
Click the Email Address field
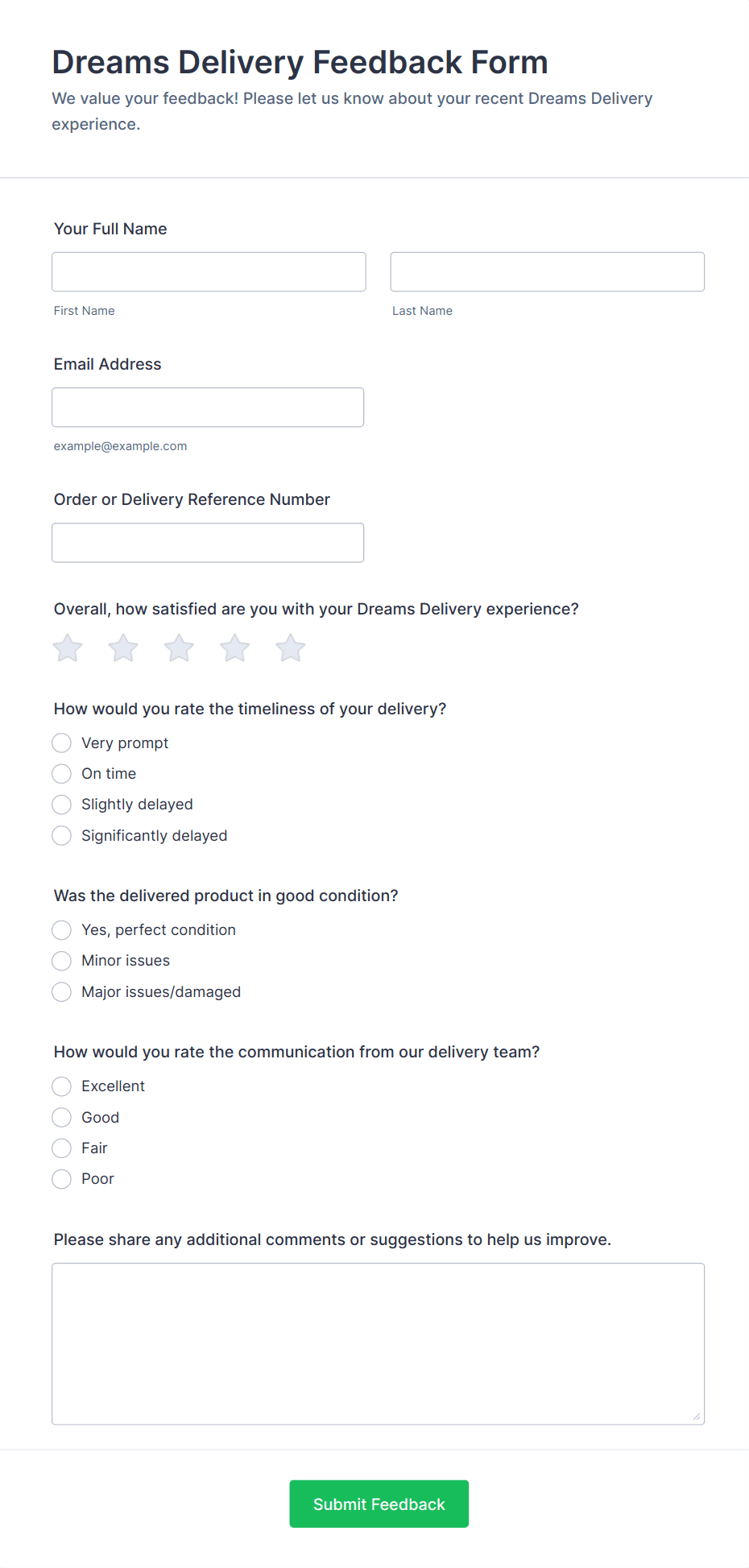[208, 408]
